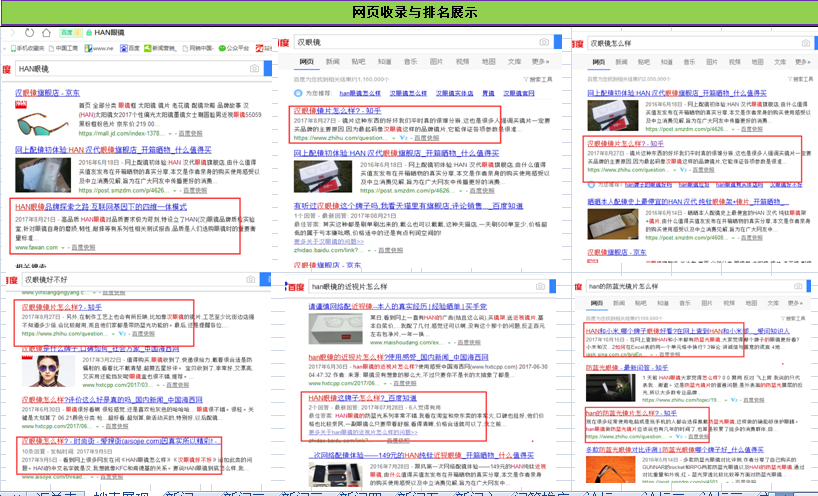Click suggested search 汉眼镜实体店

[454, 93]
